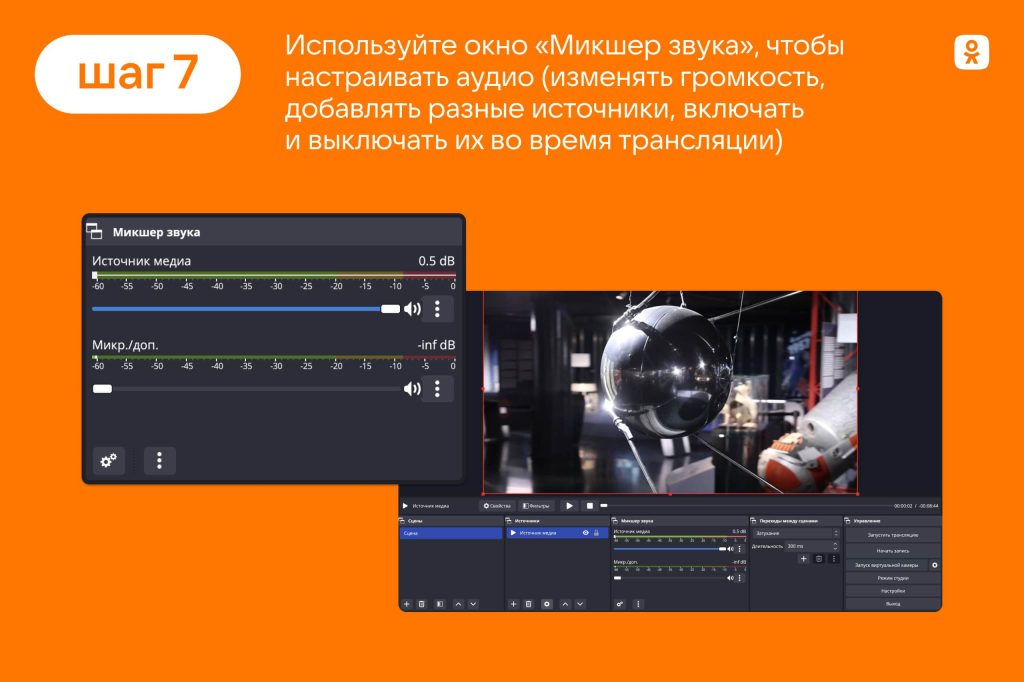Click the Длительность 300 ms stepper arrows
The height and width of the screenshot is (682, 1024).
(835, 546)
